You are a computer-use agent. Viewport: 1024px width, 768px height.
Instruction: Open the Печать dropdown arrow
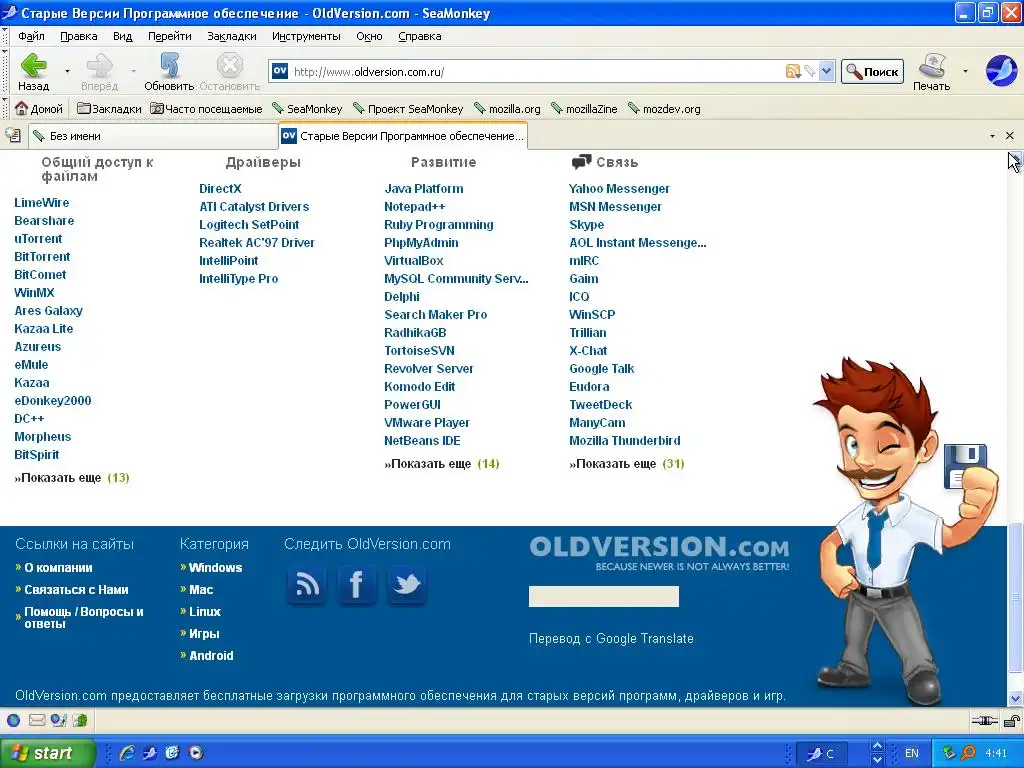coord(965,71)
